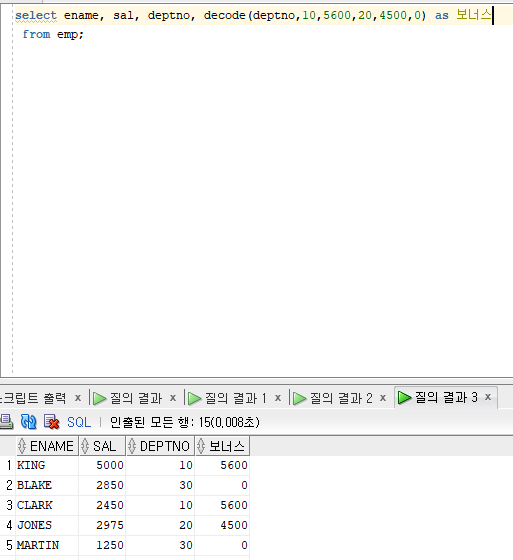Click DEPTNO value 20 for JONES
513x560 pixels.
coord(160,525)
